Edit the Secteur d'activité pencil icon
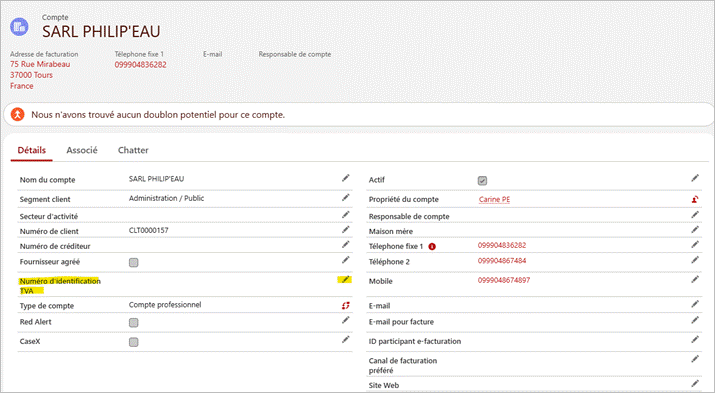 [x=346, y=214]
